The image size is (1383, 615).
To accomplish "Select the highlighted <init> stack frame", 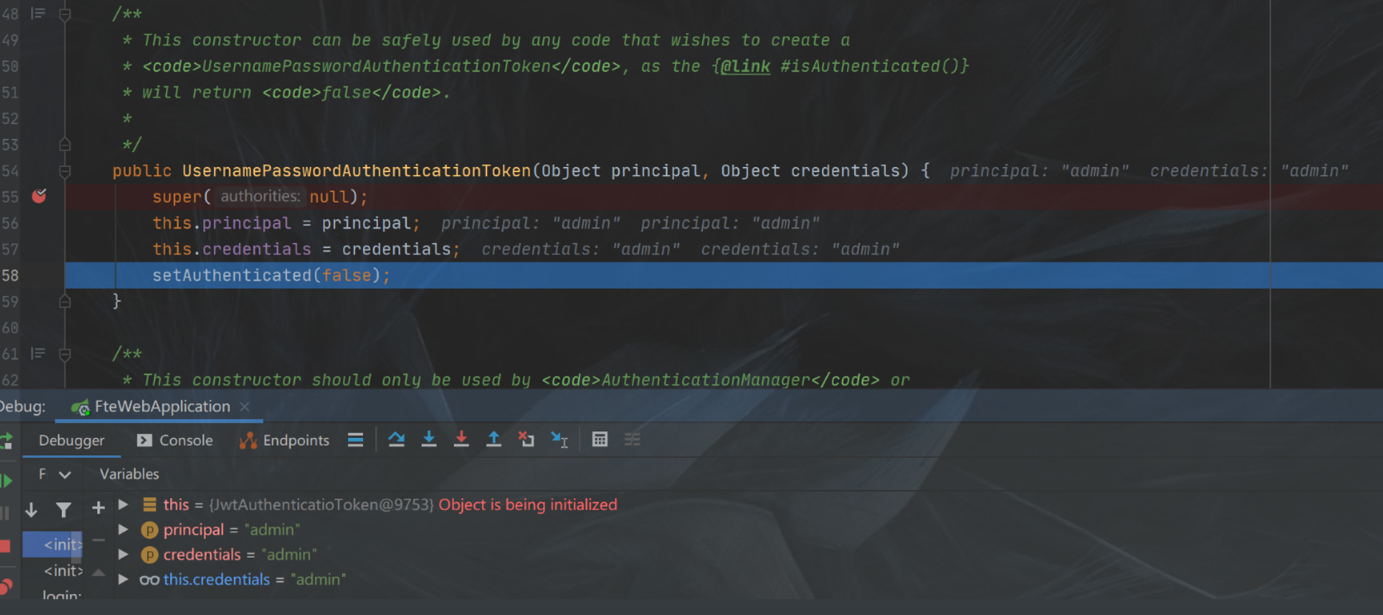I will (x=53, y=545).
